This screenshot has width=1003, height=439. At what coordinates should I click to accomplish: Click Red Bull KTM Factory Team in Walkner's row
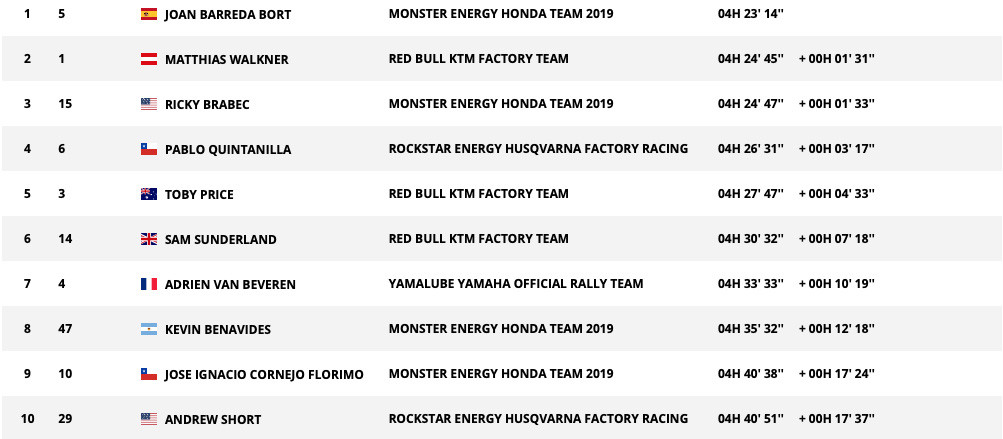[478, 59]
